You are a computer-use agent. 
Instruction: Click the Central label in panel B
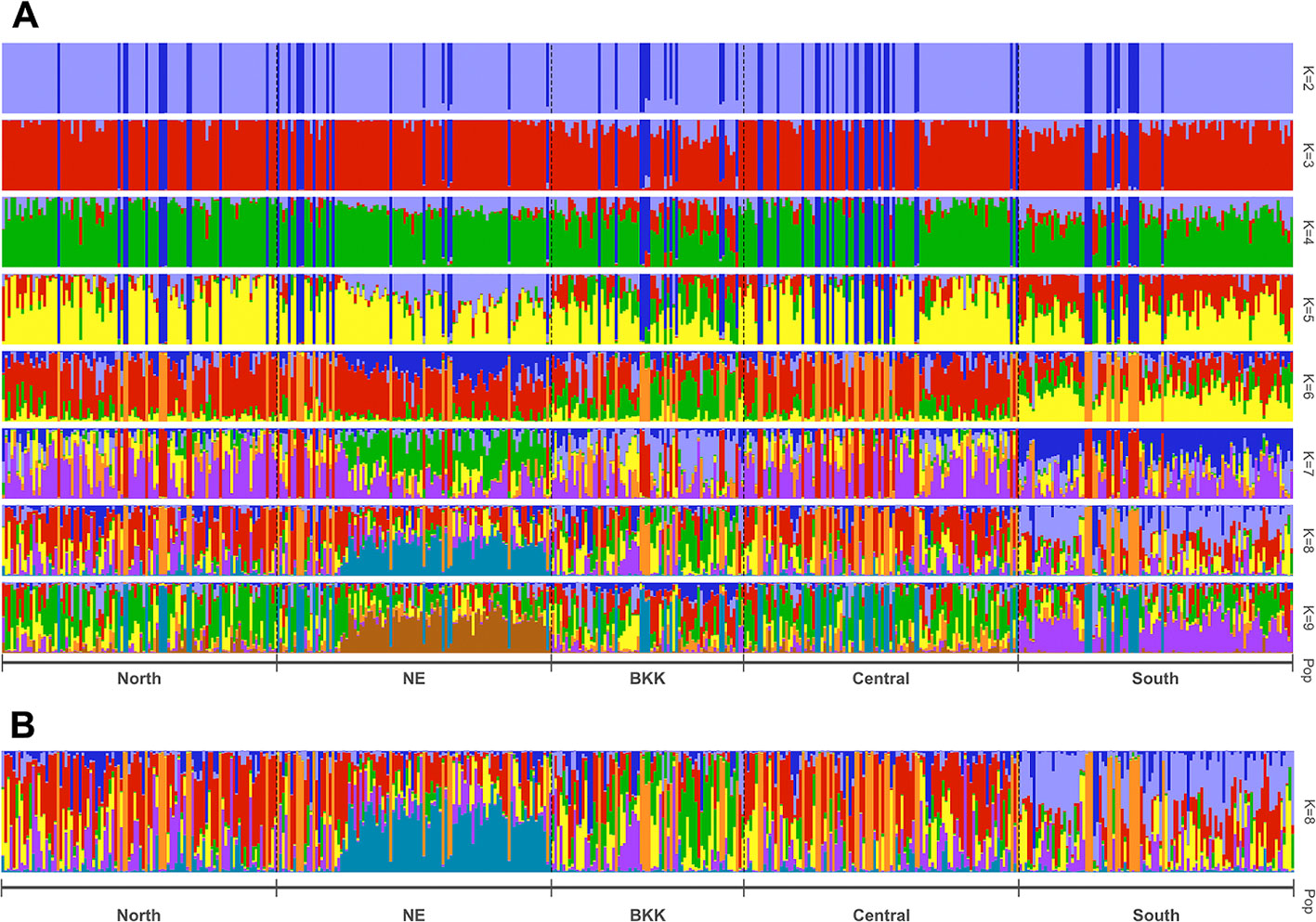[x=881, y=915]
